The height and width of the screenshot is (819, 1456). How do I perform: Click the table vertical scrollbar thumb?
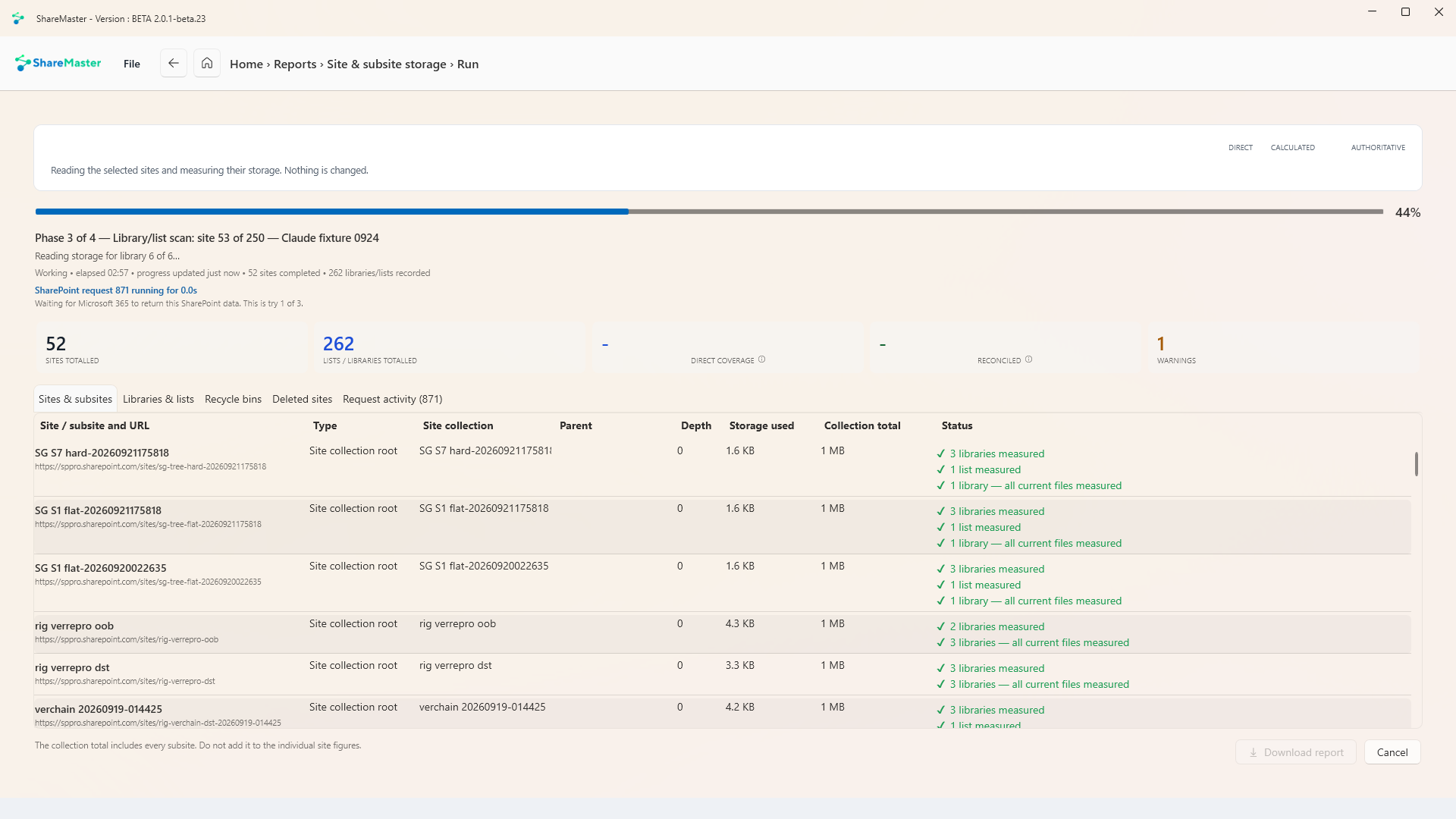(x=1416, y=464)
